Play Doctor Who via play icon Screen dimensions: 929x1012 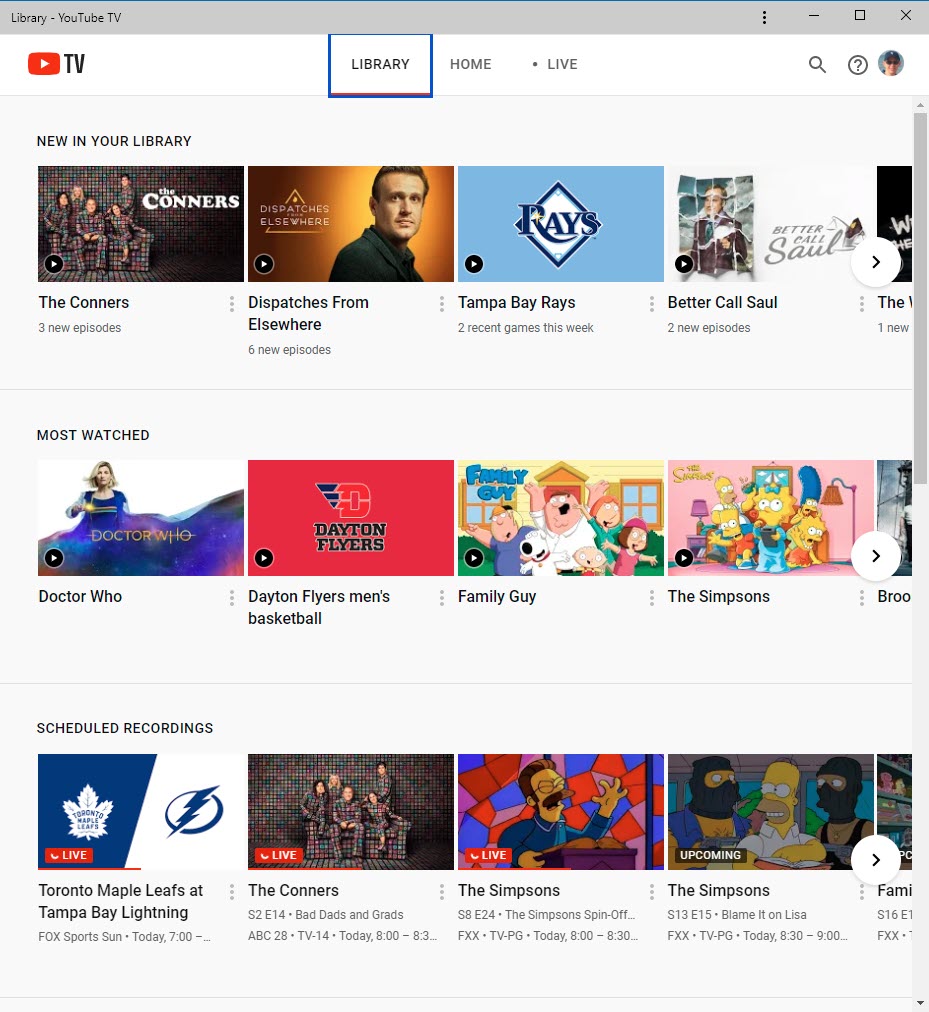click(54, 558)
